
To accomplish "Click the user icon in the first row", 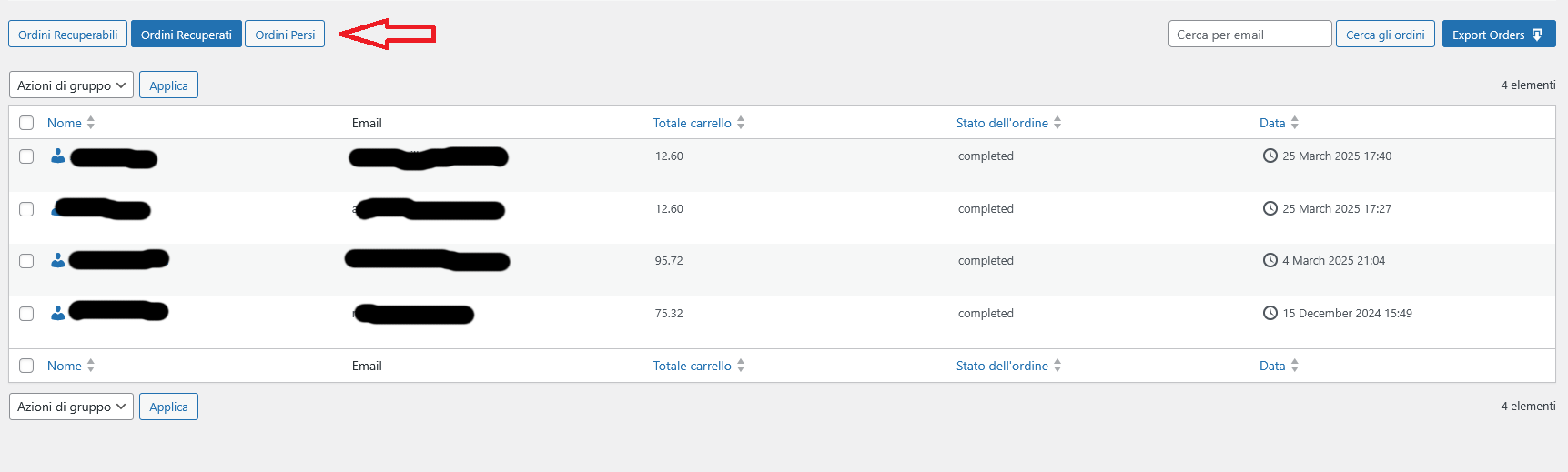I will [x=57, y=156].
